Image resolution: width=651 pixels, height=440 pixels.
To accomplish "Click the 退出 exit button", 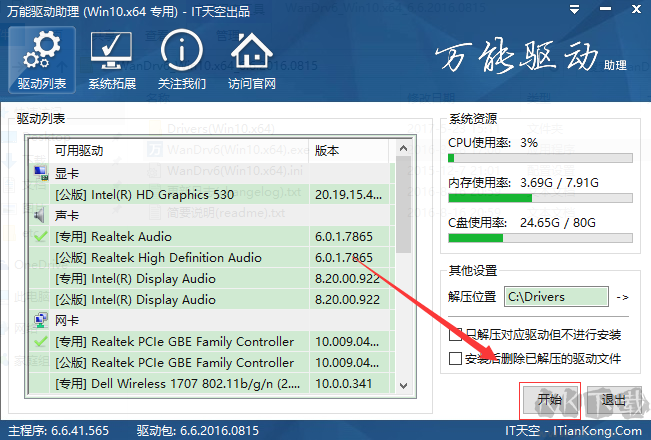I will coord(614,400).
